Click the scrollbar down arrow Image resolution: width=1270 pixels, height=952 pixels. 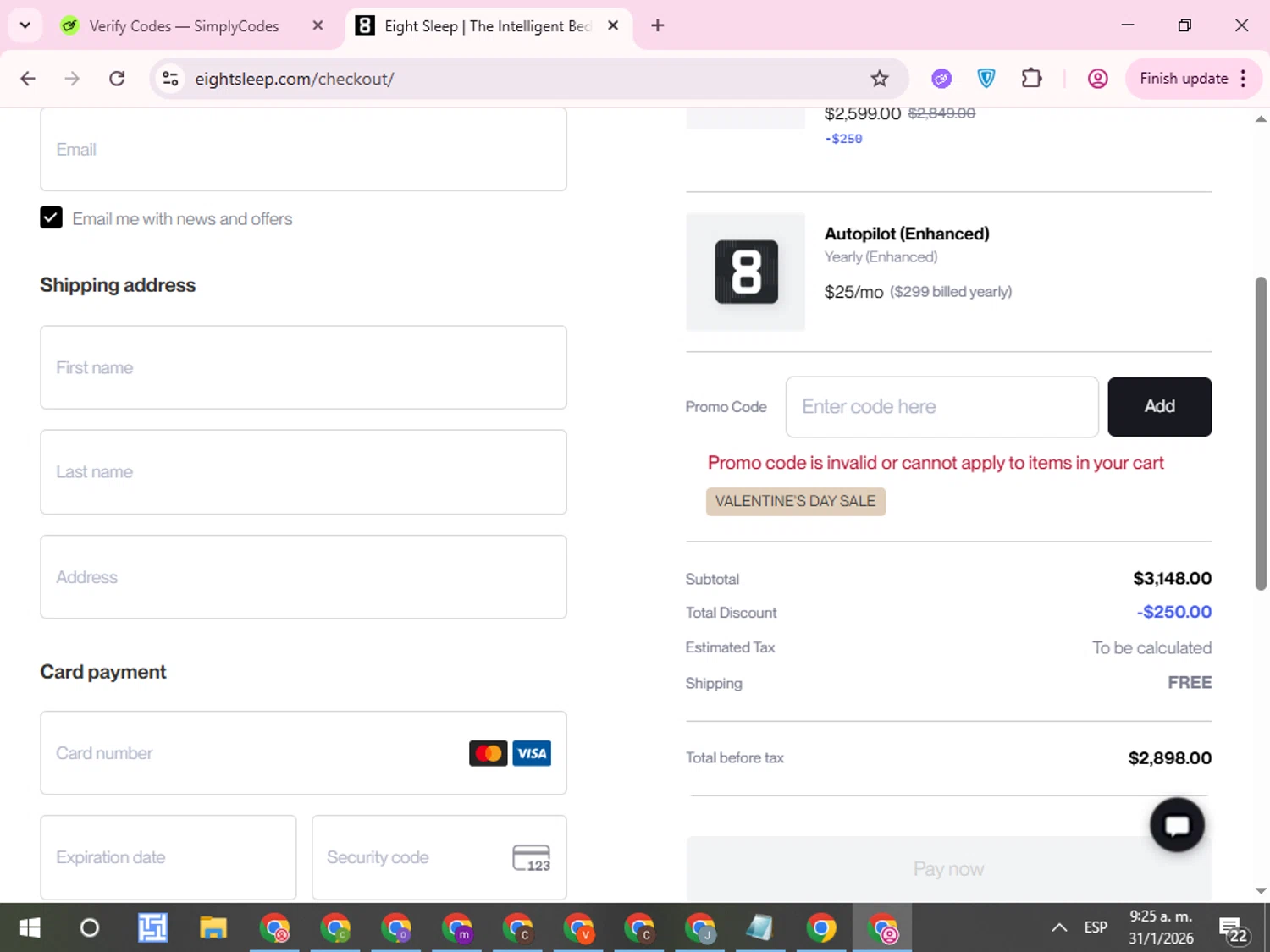click(1261, 890)
